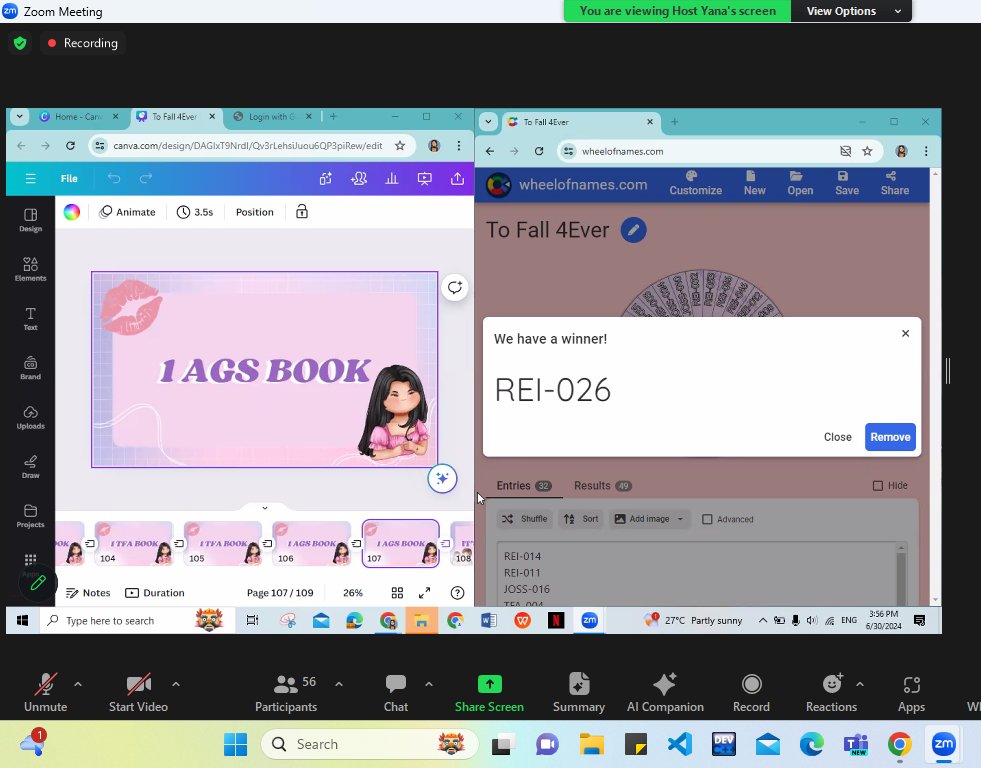This screenshot has height=768, width=981.
Task: Open the arrow next to Participants
Action: tap(338, 684)
